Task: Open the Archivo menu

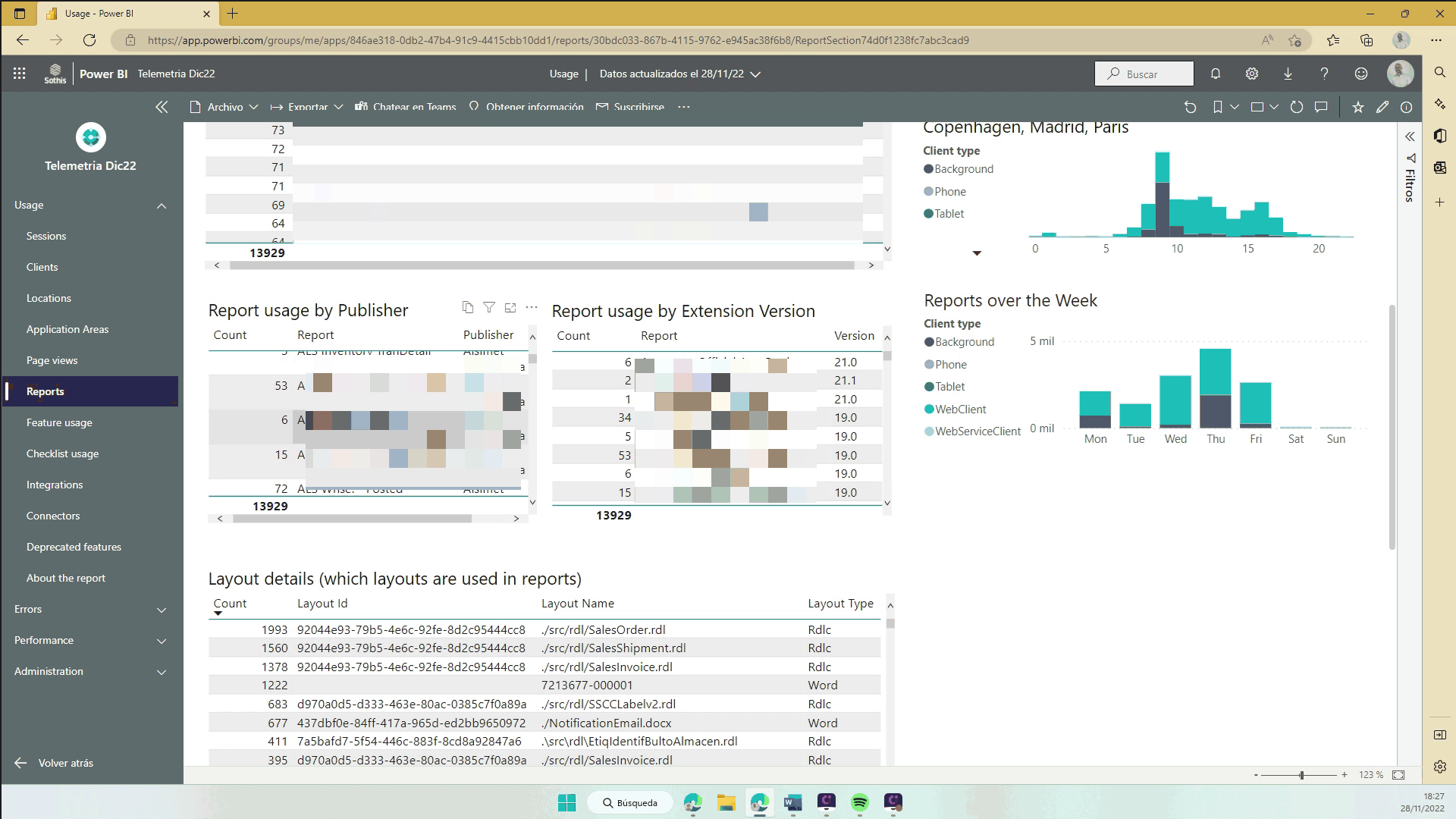Action: pyautogui.click(x=224, y=107)
